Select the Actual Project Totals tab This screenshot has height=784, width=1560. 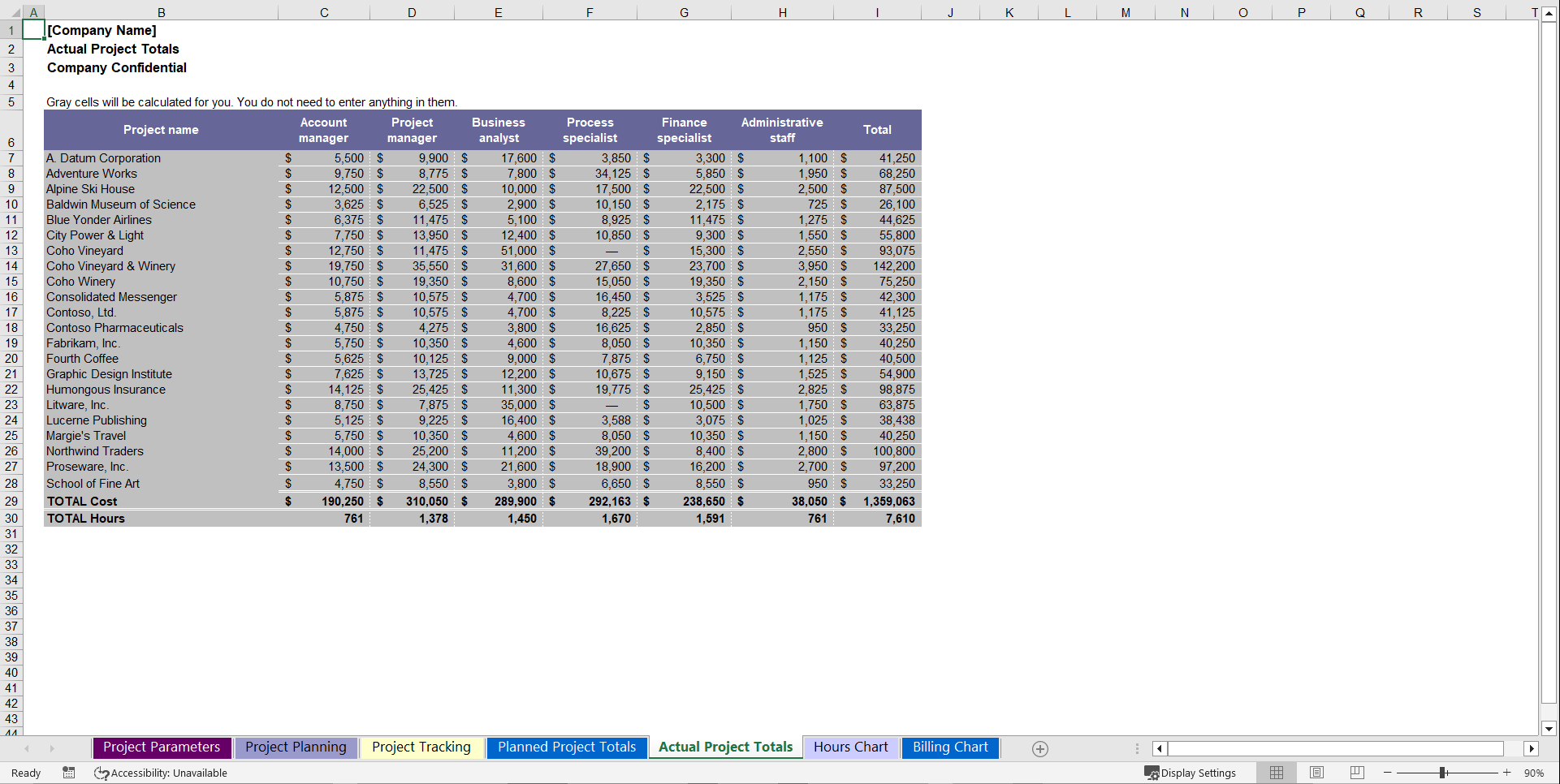pyautogui.click(x=725, y=747)
